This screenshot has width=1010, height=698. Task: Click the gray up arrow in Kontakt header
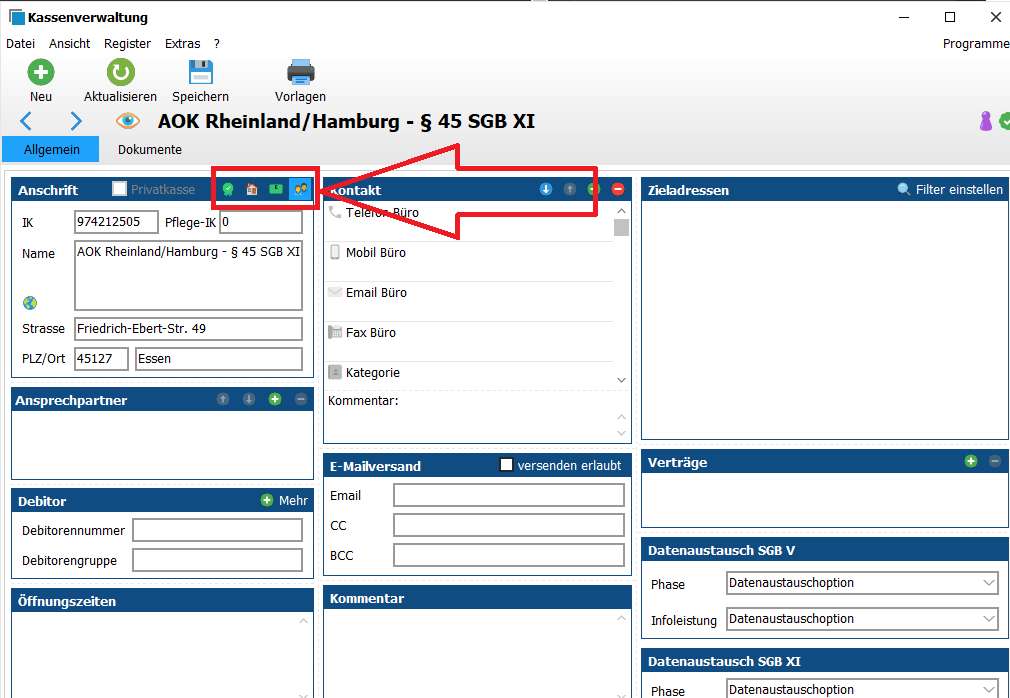569,189
